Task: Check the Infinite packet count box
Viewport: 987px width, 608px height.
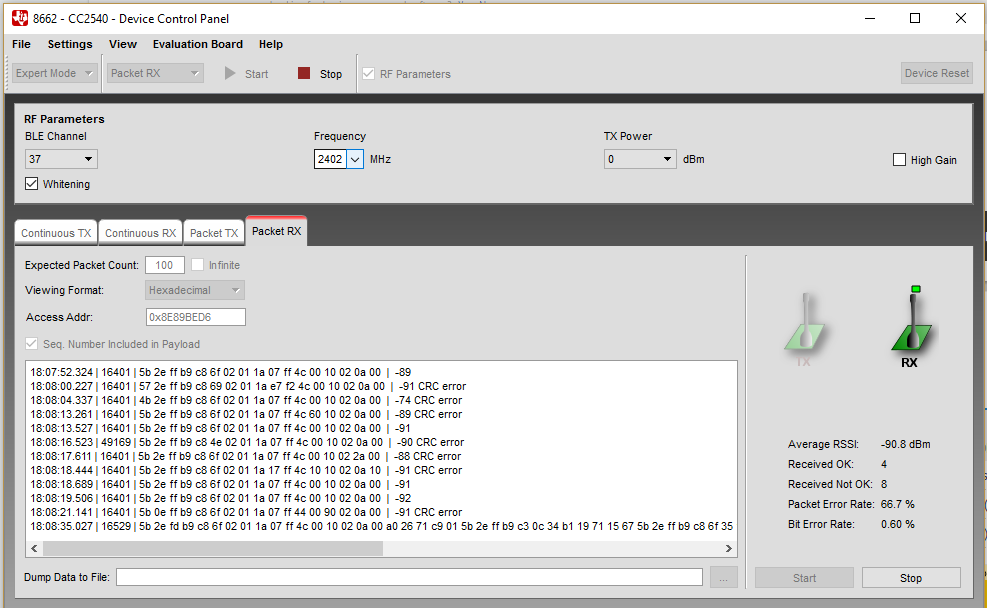Action: (x=198, y=265)
